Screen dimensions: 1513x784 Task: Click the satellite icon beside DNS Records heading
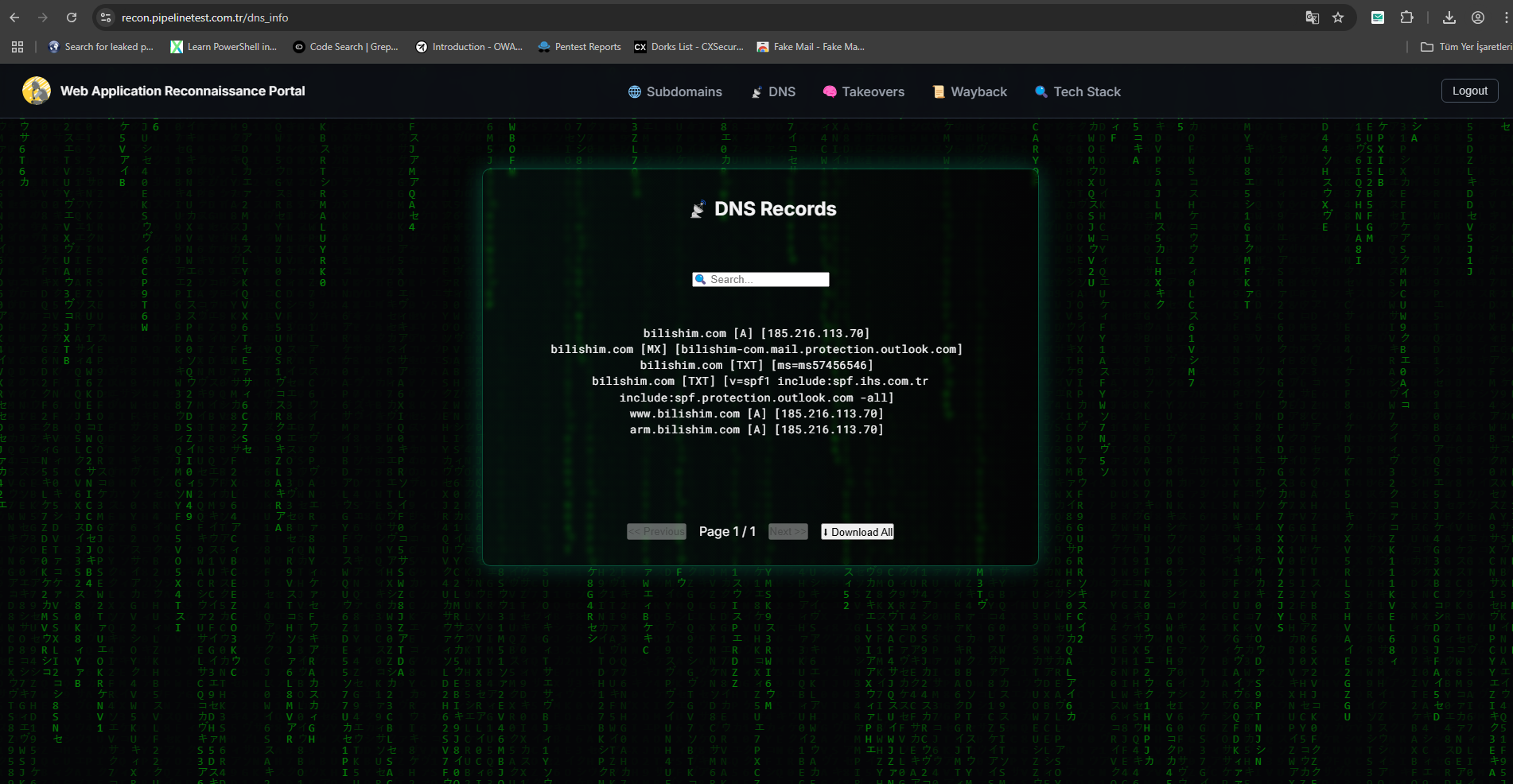[698, 209]
